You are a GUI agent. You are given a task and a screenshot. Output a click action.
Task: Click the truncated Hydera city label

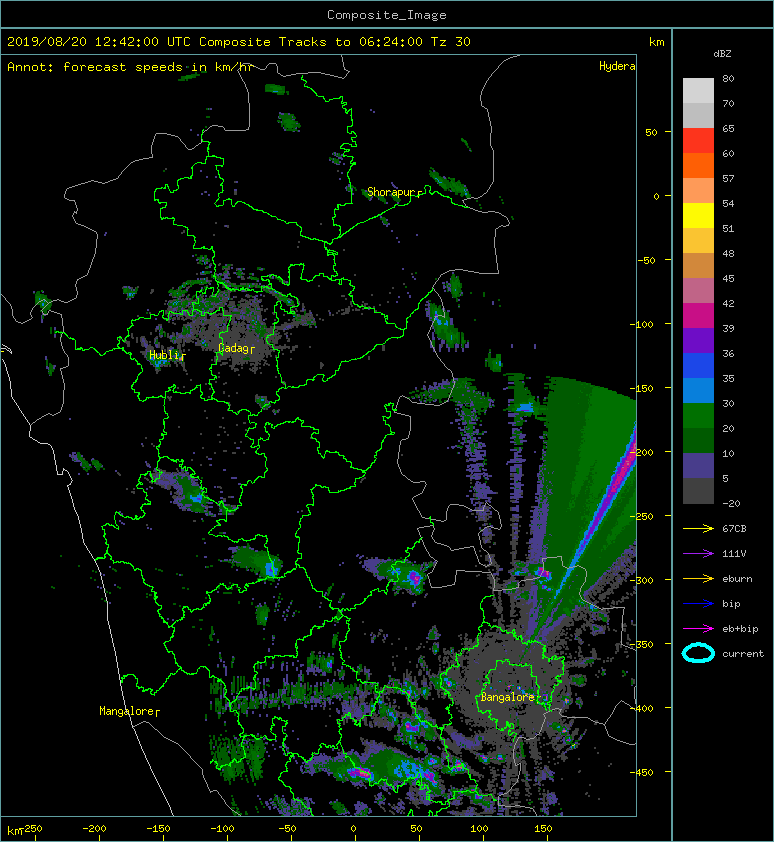point(617,66)
